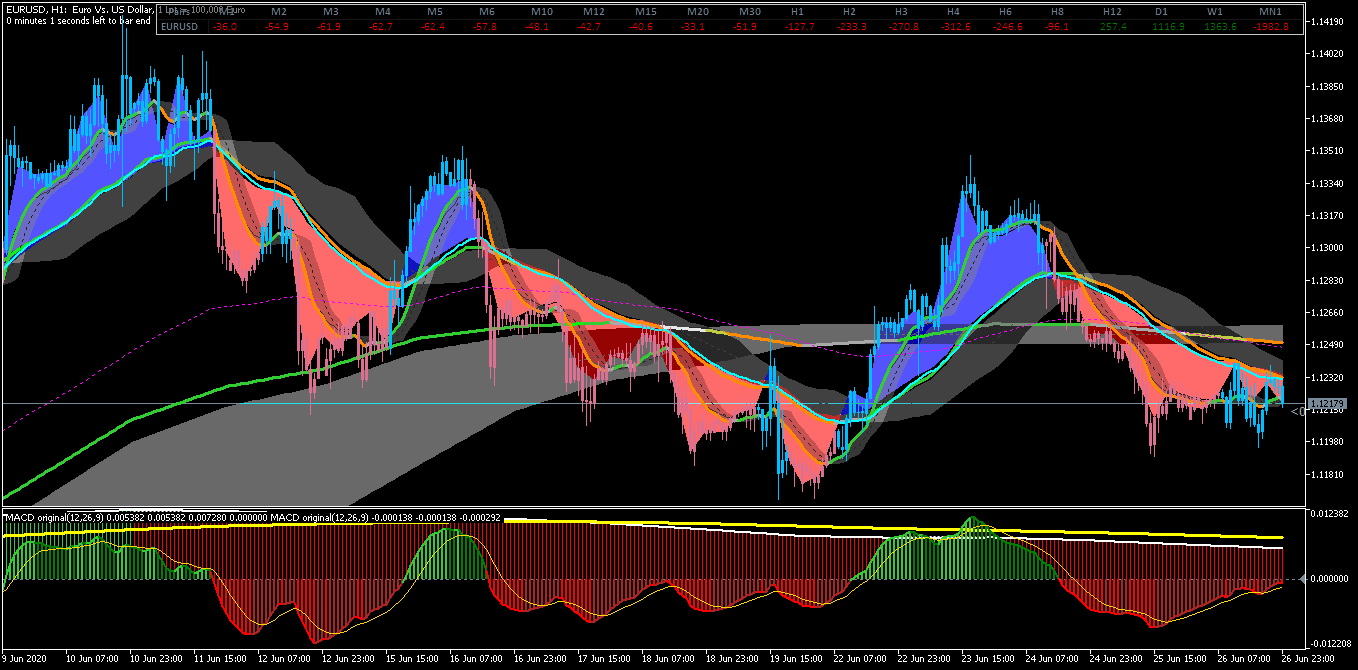Click the M10 column header
The width and height of the screenshot is (1358, 670).
click(x=542, y=11)
